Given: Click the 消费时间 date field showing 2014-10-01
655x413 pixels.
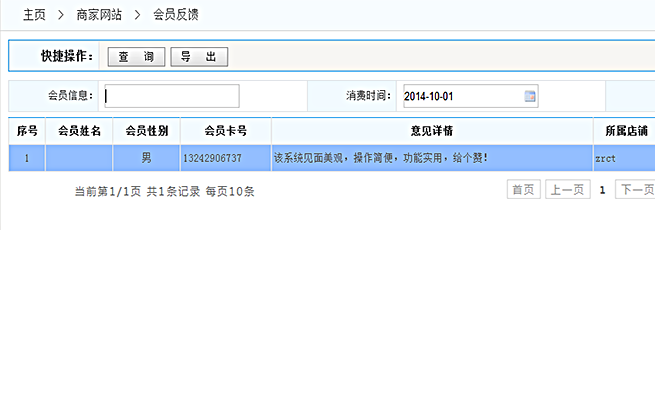Looking at the screenshot, I should [460, 96].
